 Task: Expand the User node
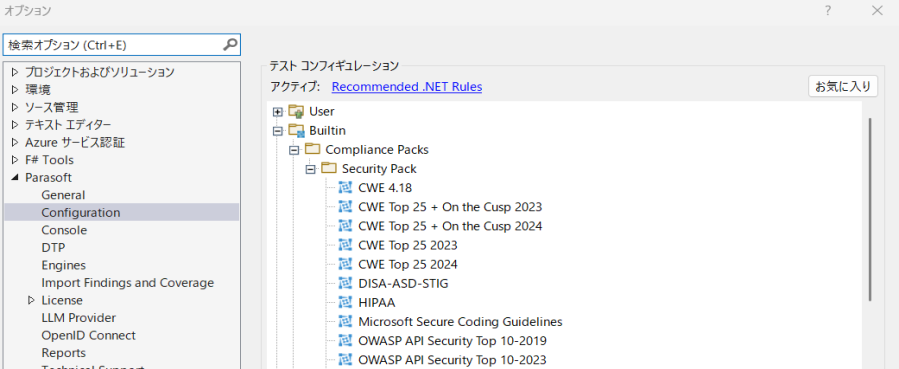click(279, 111)
